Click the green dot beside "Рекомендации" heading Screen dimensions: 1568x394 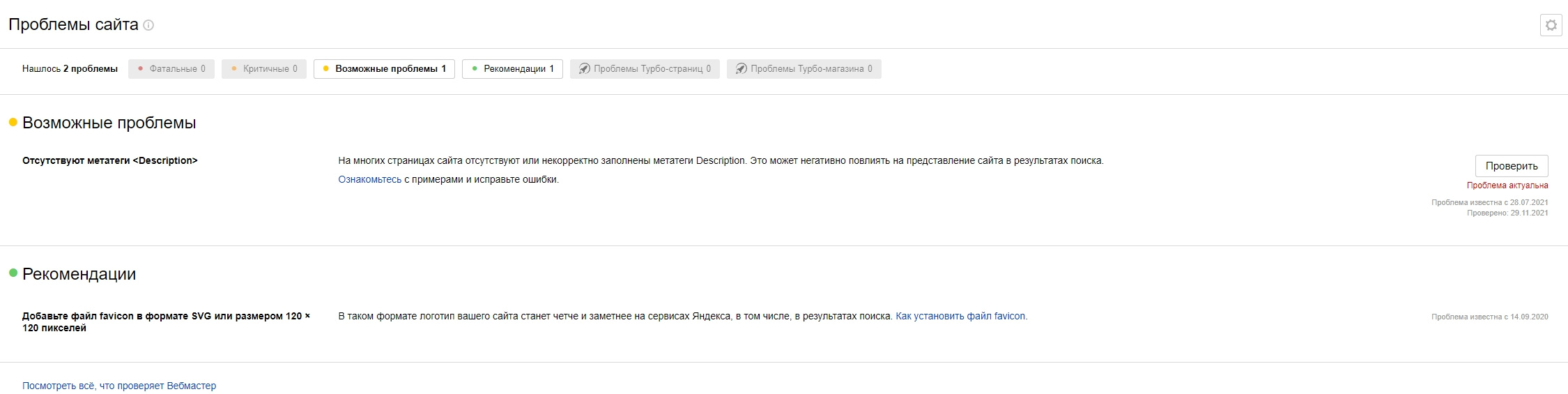tap(13, 273)
